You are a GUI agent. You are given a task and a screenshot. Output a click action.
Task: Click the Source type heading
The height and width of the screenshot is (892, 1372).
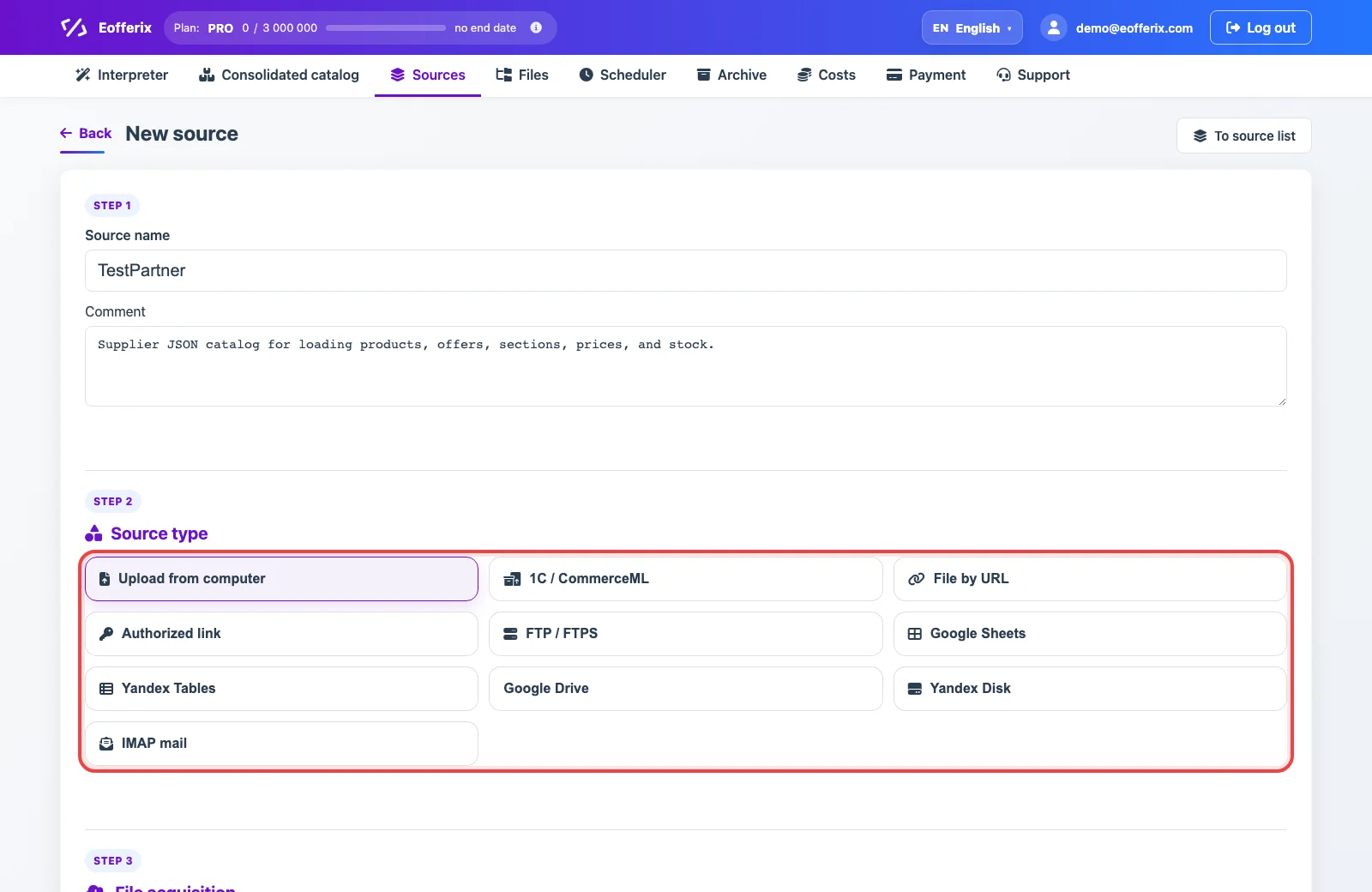click(159, 533)
